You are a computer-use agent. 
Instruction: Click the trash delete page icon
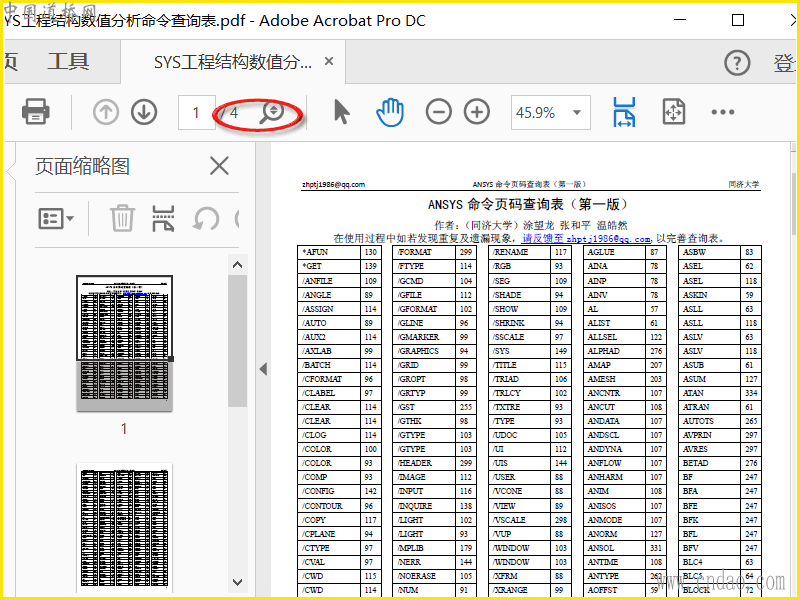point(122,218)
